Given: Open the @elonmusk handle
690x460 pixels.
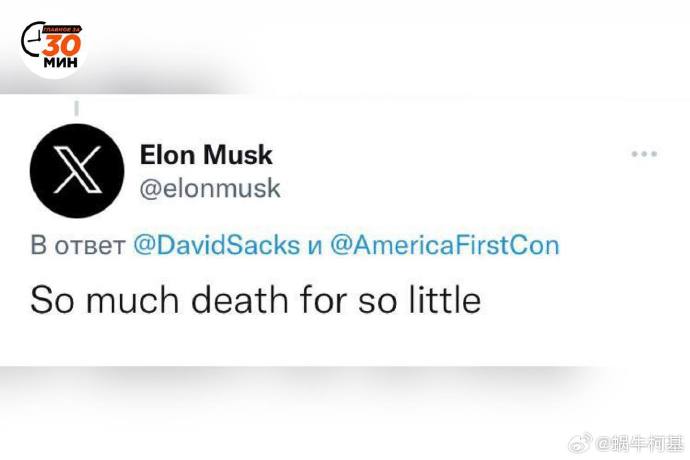Looking at the screenshot, I should coord(210,188).
